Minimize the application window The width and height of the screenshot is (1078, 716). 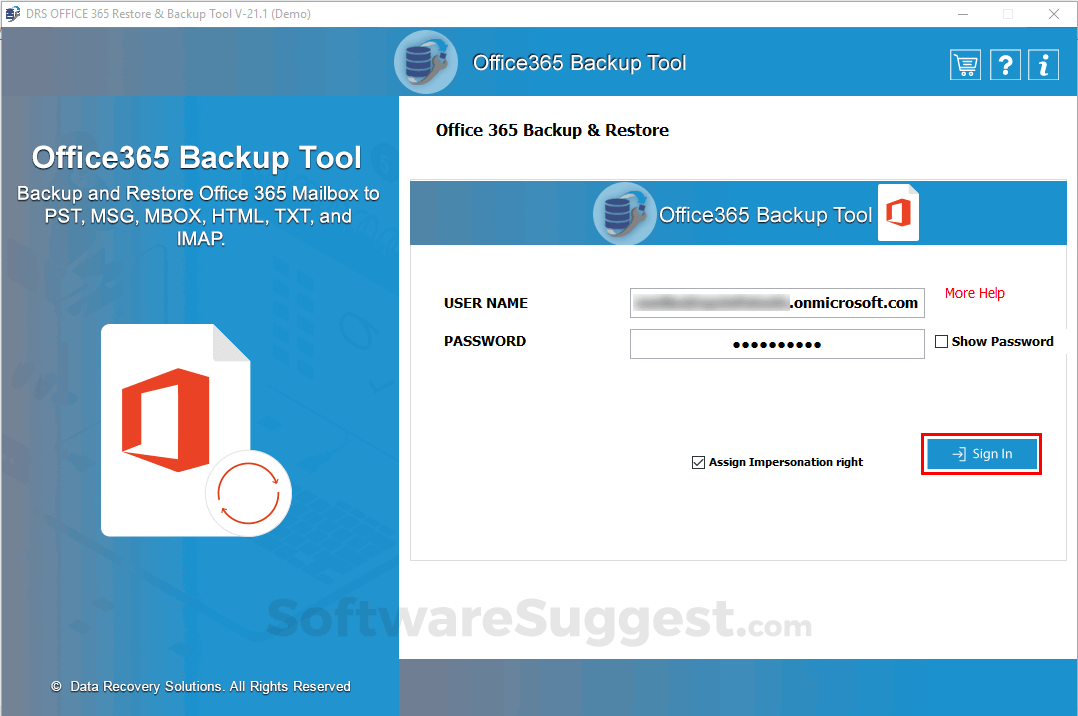coord(962,14)
